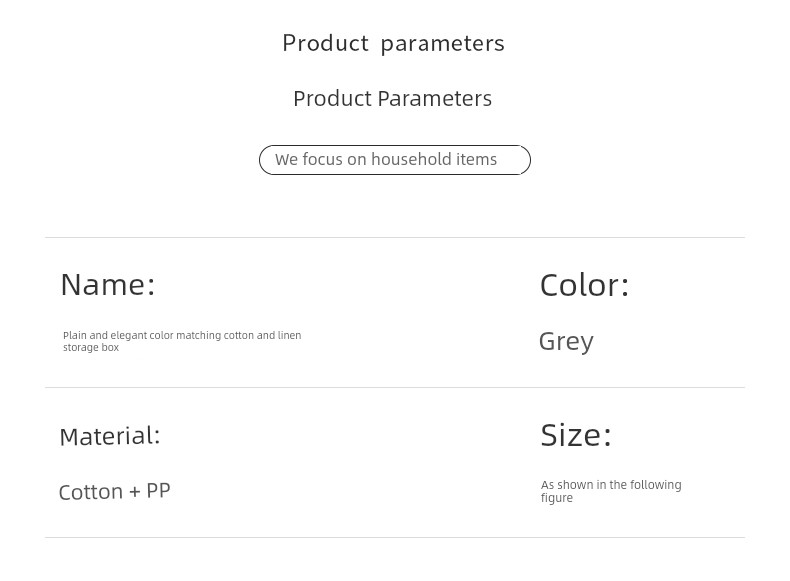790x581 pixels.
Task: Select the 'Color:' label
Action: (x=584, y=285)
